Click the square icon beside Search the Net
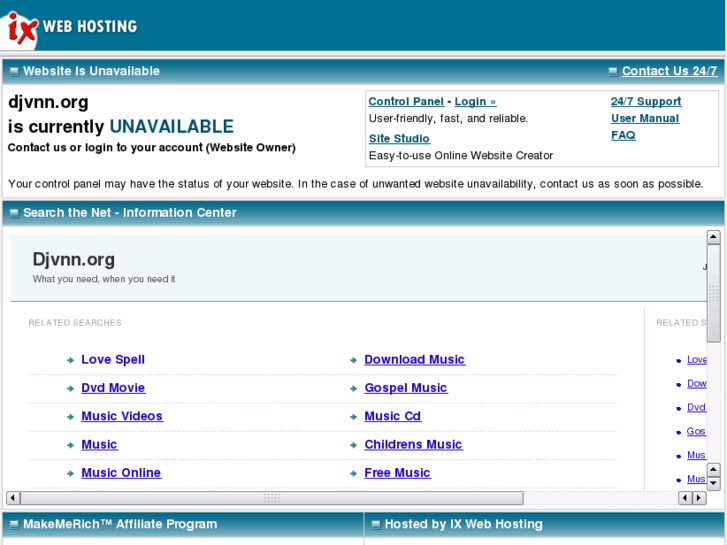727x545 pixels. point(14,213)
